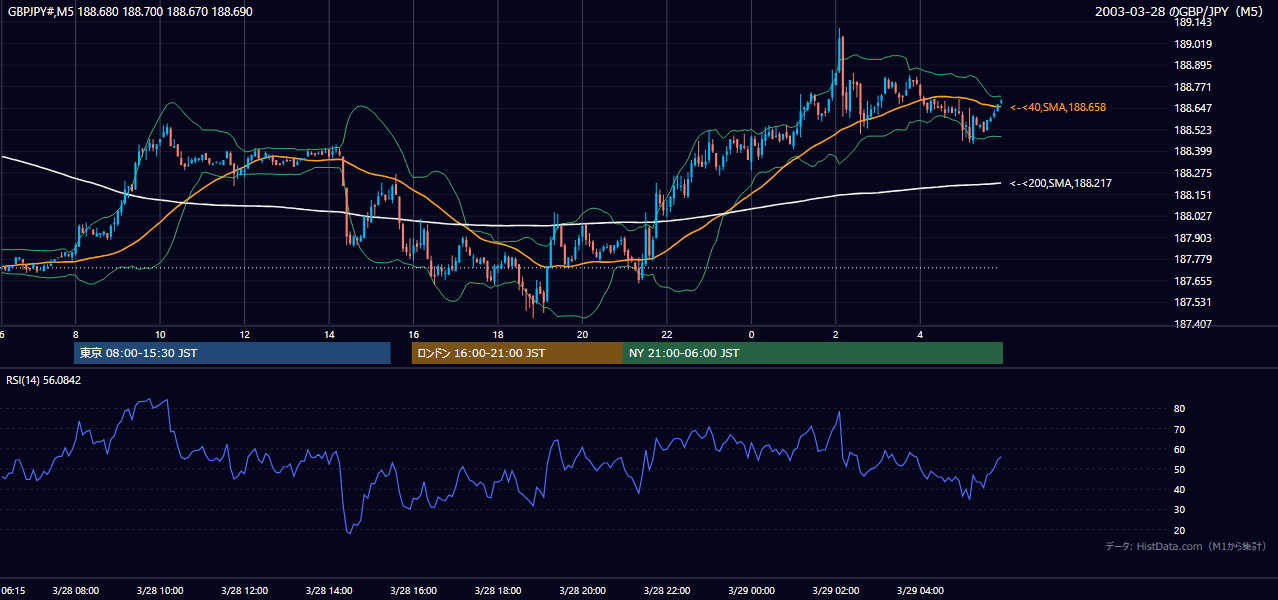
Task: Click RSI scale level 80
Action: (x=1180, y=409)
